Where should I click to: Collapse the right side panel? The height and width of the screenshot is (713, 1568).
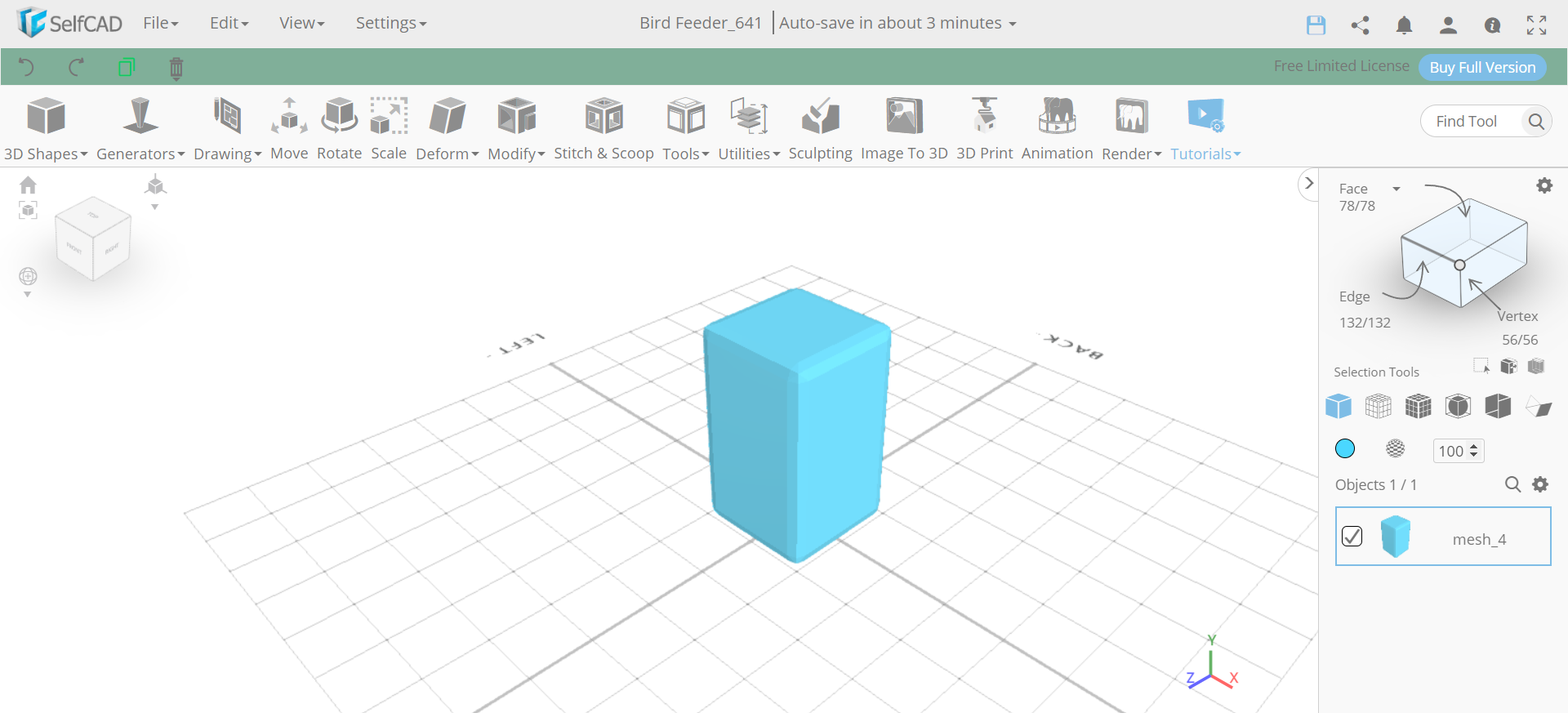coord(1308,184)
